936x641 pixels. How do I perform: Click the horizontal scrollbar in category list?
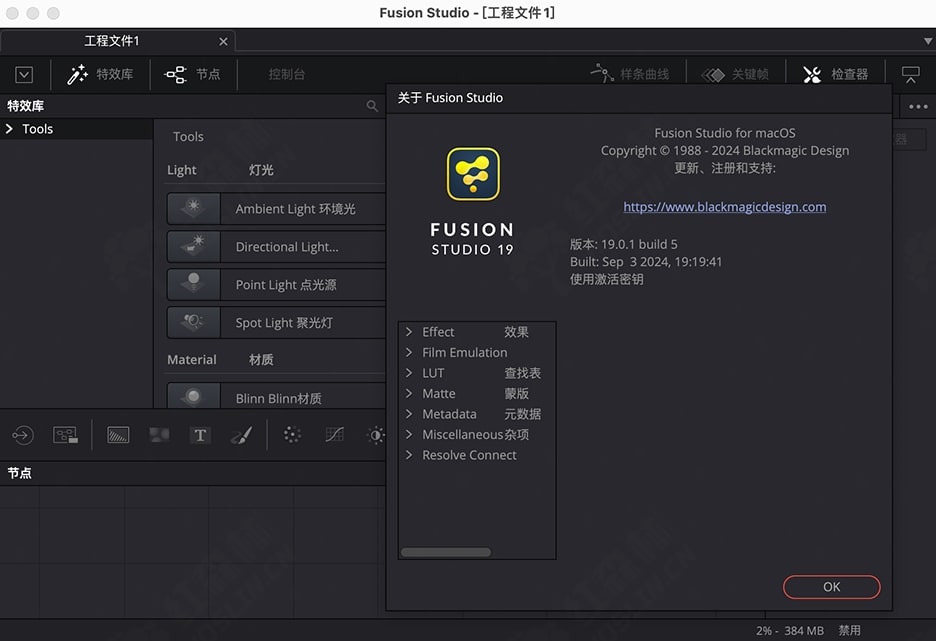click(x=446, y=553)
